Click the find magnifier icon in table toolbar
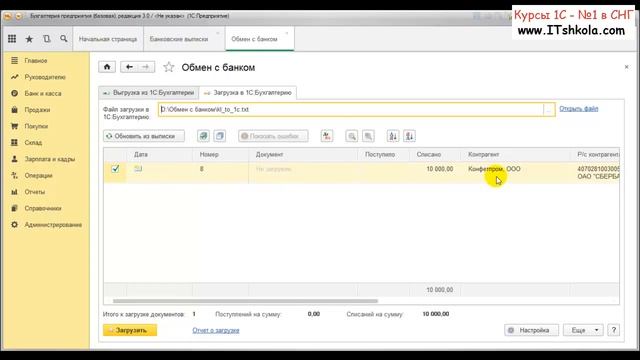This screenshot has height=360, width=640. [x=351, y=136]
